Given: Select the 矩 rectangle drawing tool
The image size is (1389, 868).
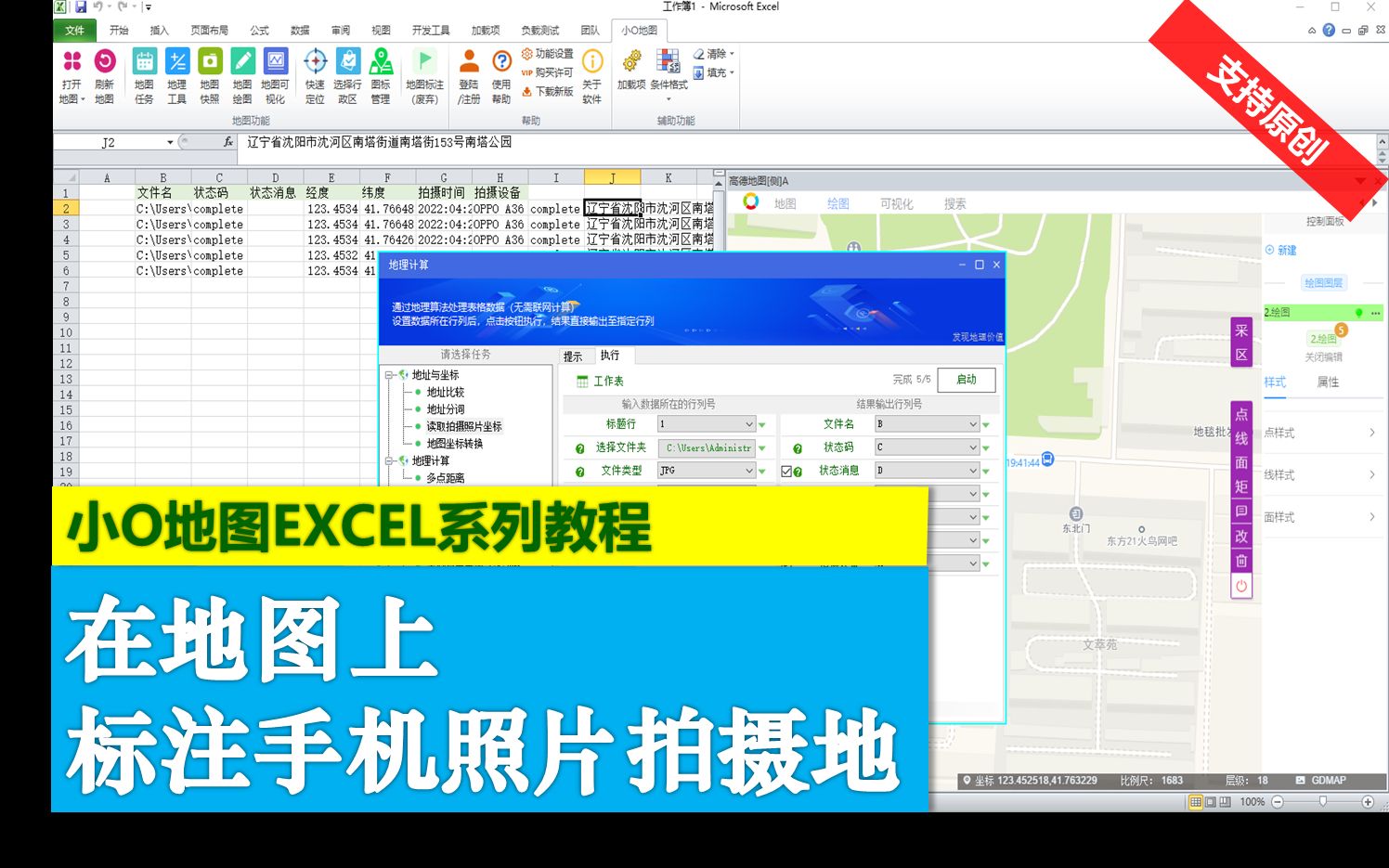Looking at the screenshot, I should click(x=1241, y=486).
